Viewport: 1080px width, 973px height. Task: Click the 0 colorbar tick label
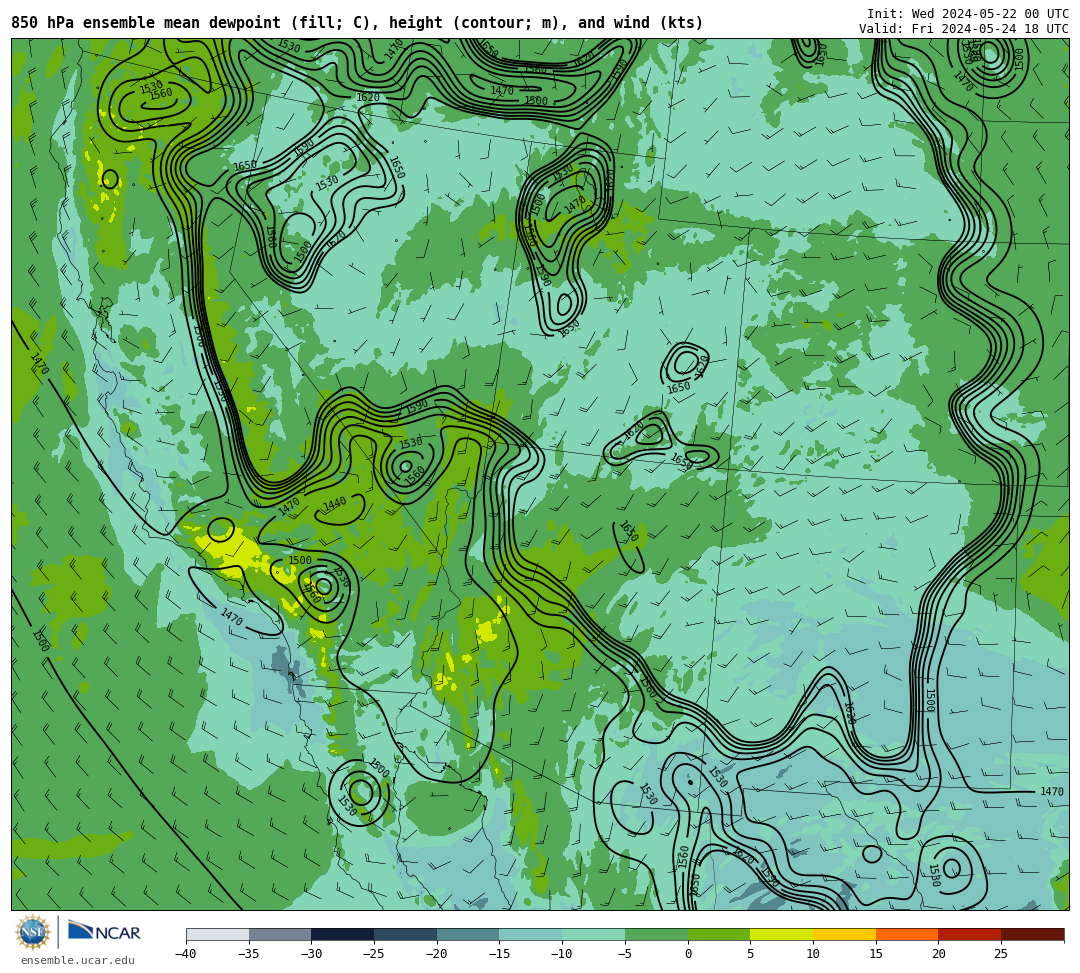pyautogui.click(x=688, y=954)
